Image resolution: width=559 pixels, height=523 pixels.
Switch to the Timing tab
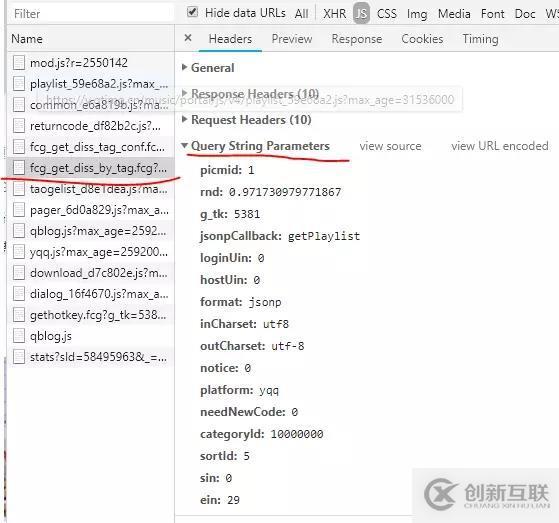[x=480, y=39]
